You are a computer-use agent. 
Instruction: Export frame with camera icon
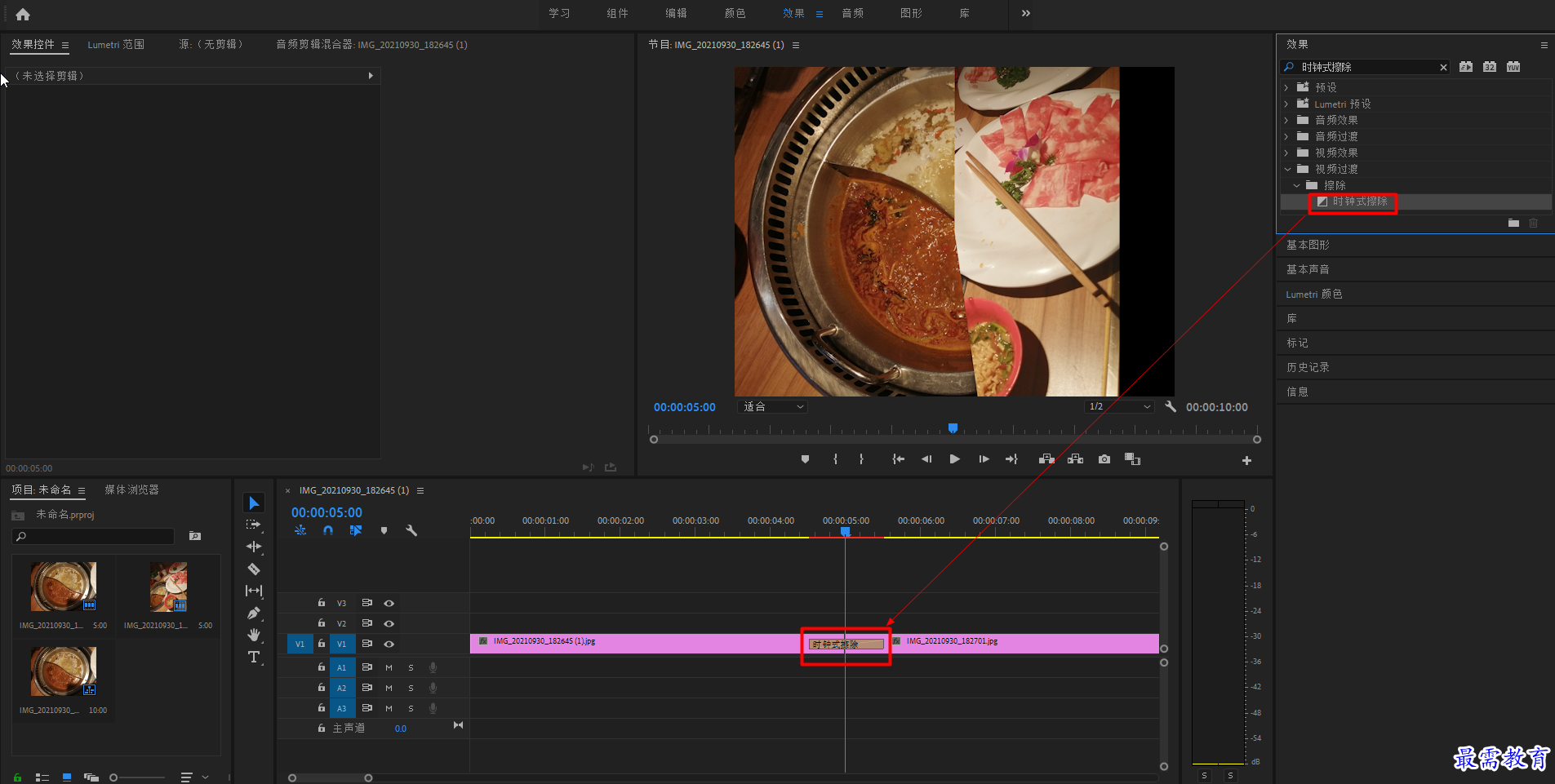click(x=1104, y=459)
